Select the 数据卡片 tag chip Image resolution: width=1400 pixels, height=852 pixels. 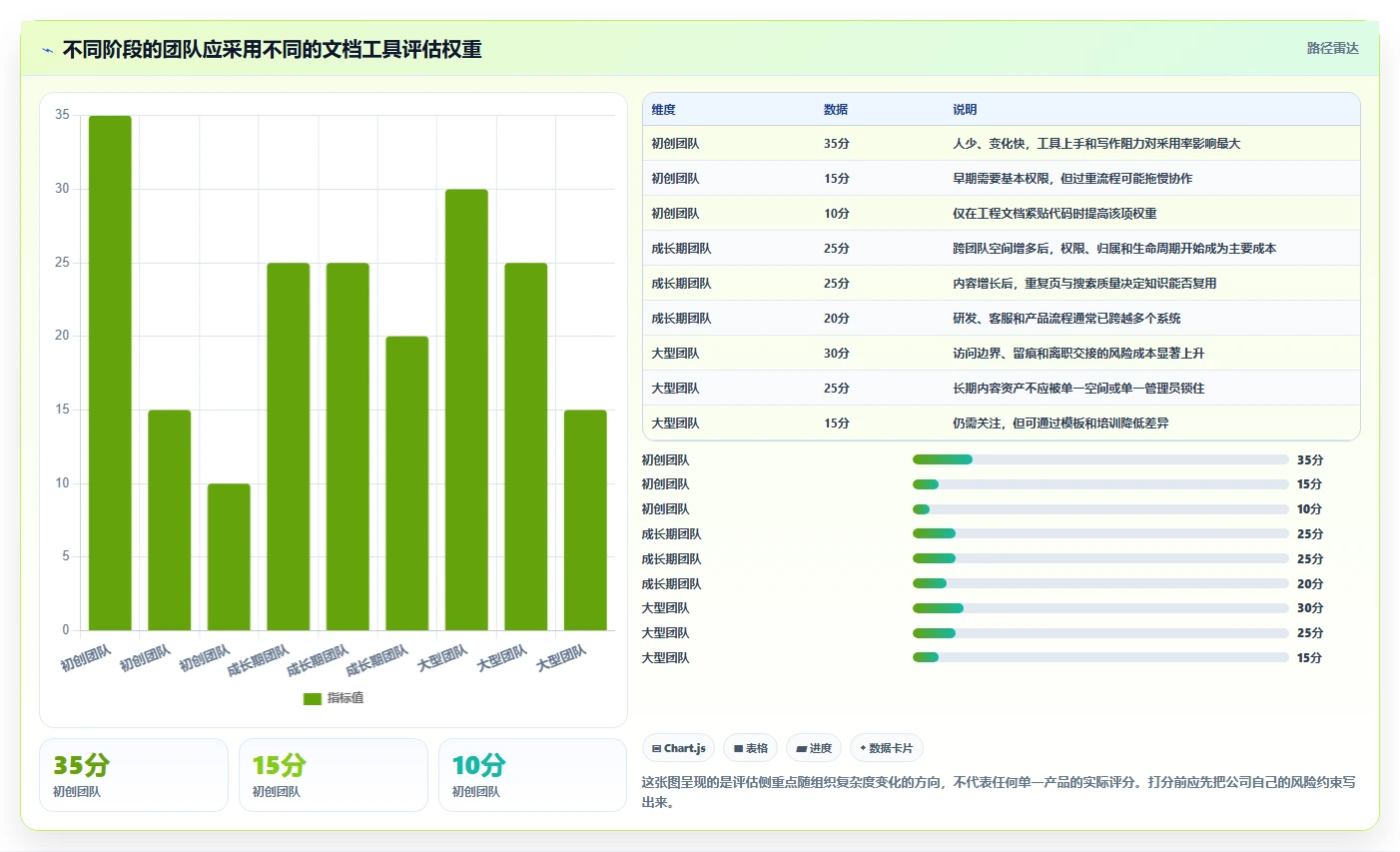click(x=886, y=748)
